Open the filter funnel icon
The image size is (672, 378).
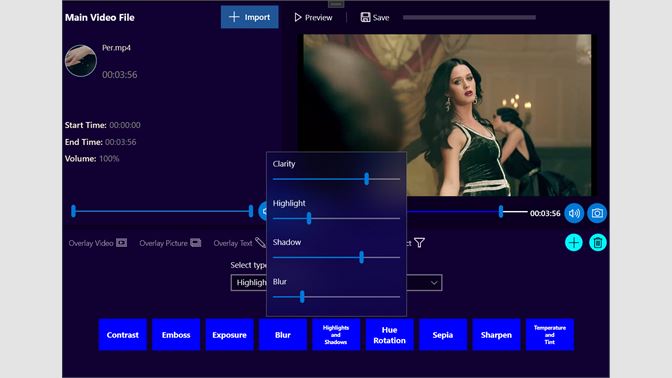420,243
